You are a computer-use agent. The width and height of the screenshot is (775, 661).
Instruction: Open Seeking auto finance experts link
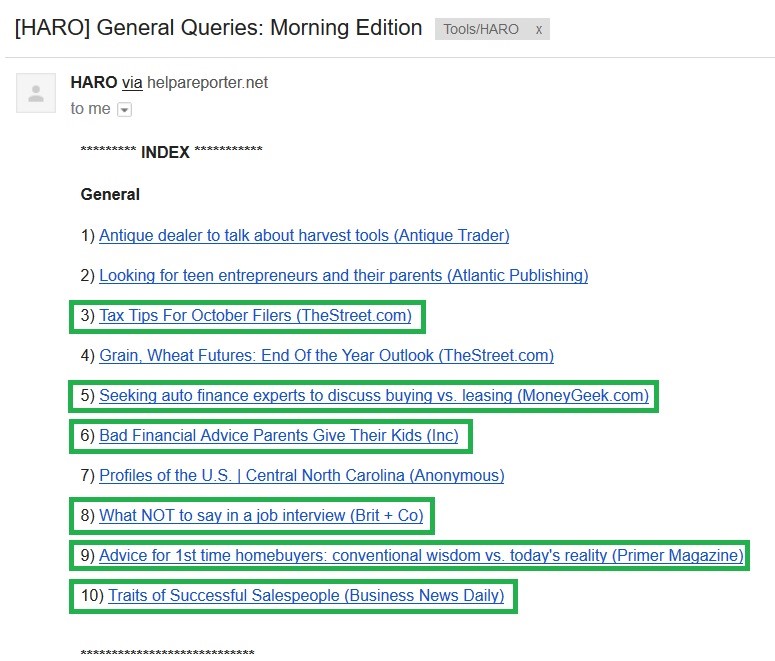pyautogui.click(x=374, y=396)
